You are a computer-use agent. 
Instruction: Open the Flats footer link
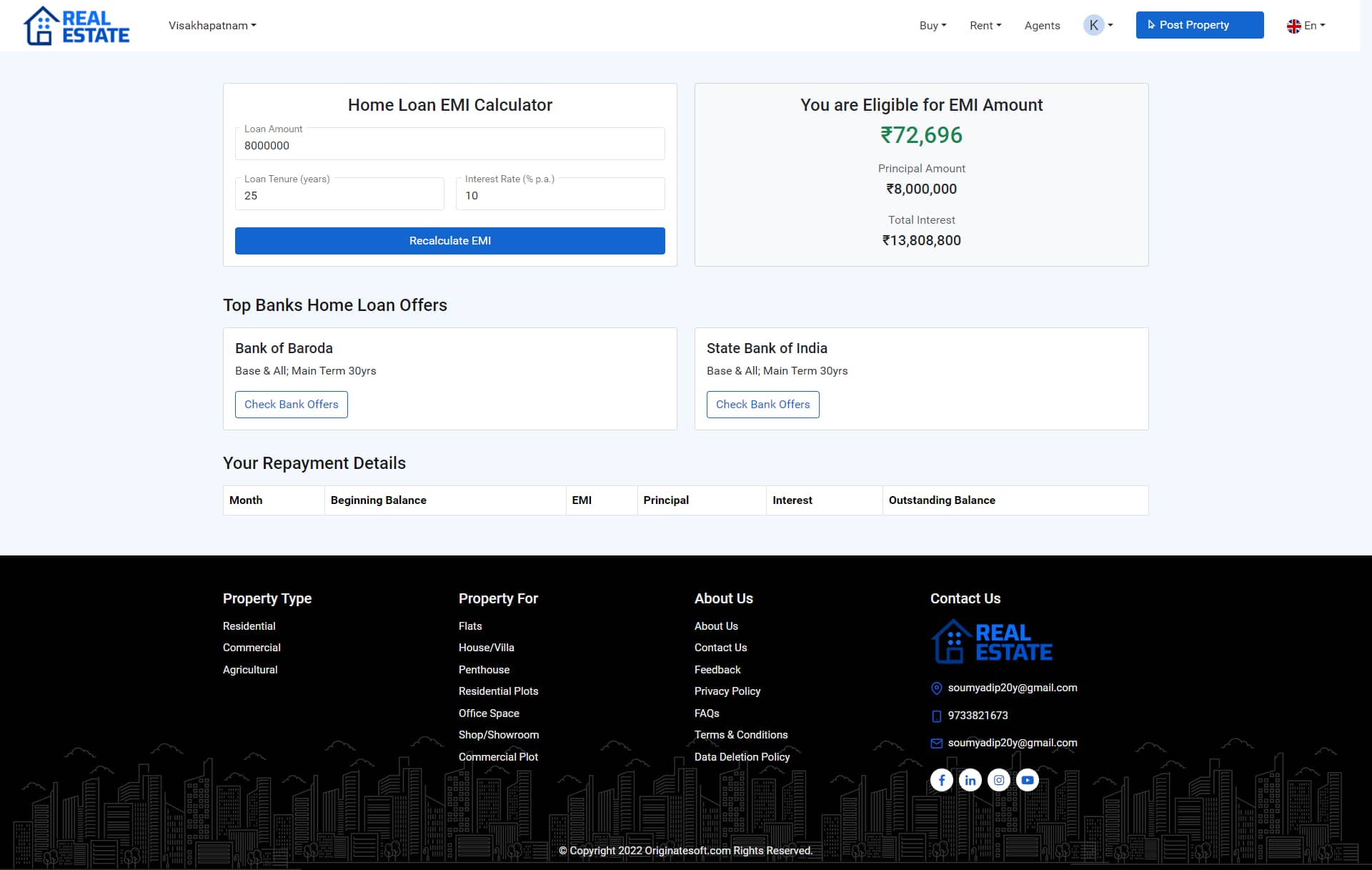coord(470,626)
